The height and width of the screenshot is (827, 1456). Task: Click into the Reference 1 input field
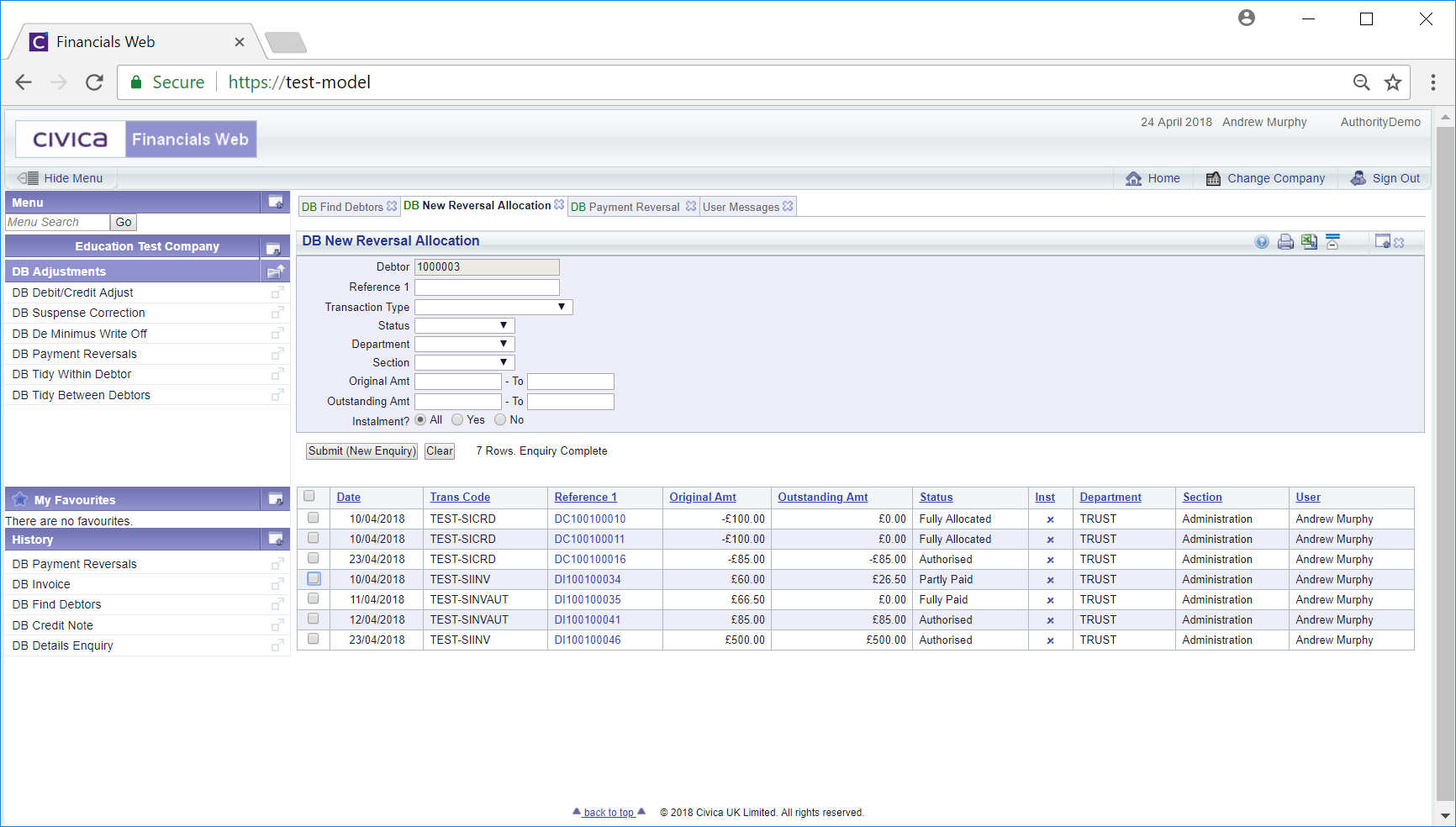[487, 287]
